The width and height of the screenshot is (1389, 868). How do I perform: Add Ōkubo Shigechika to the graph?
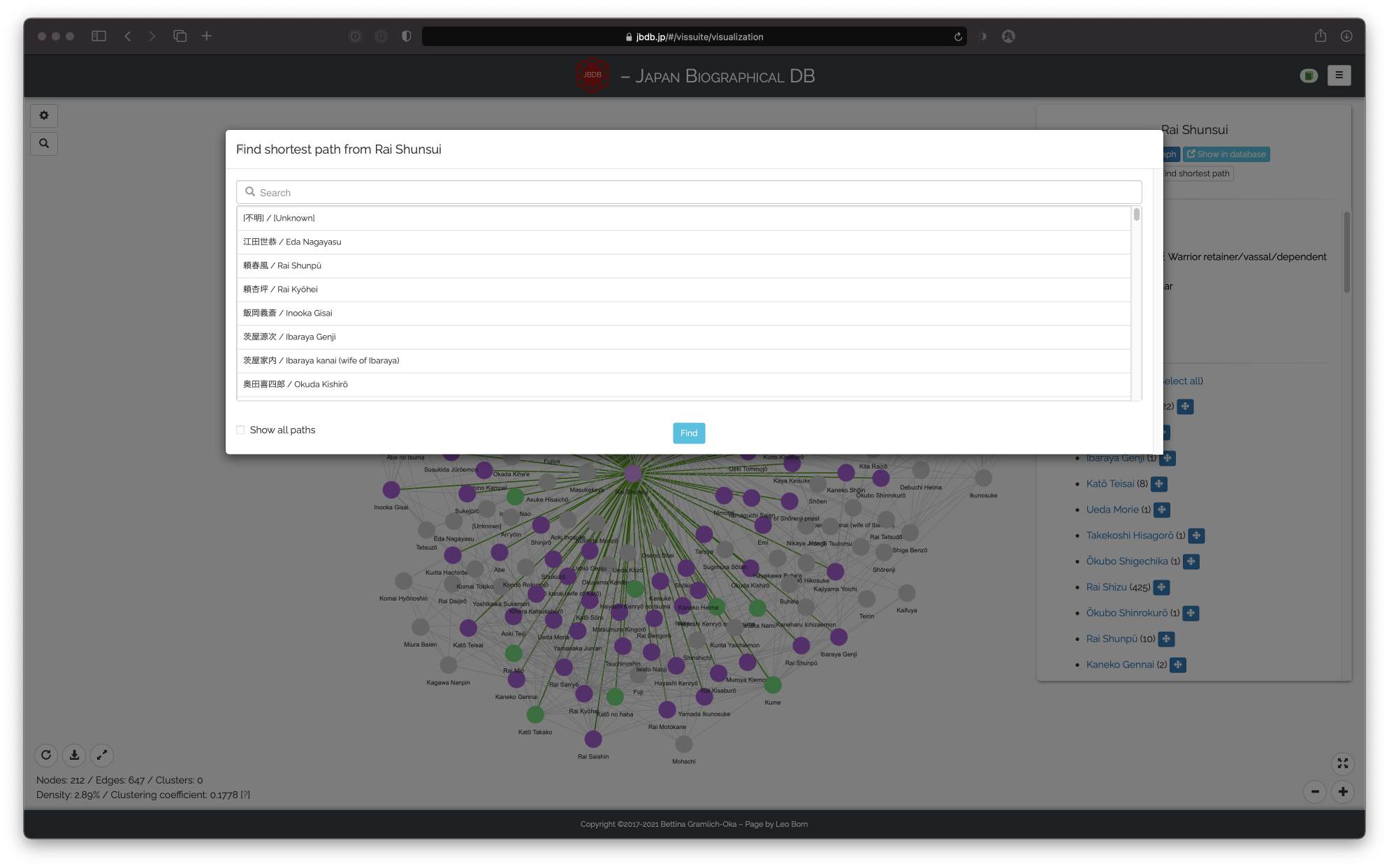(1191, 561)
